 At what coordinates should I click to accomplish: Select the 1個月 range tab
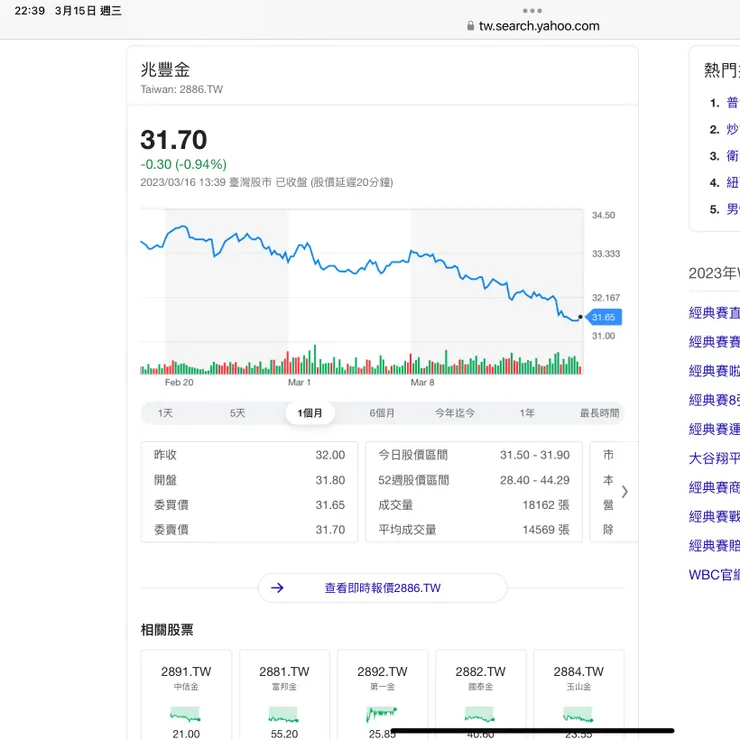pyautogui.click(x=310, y=413)
